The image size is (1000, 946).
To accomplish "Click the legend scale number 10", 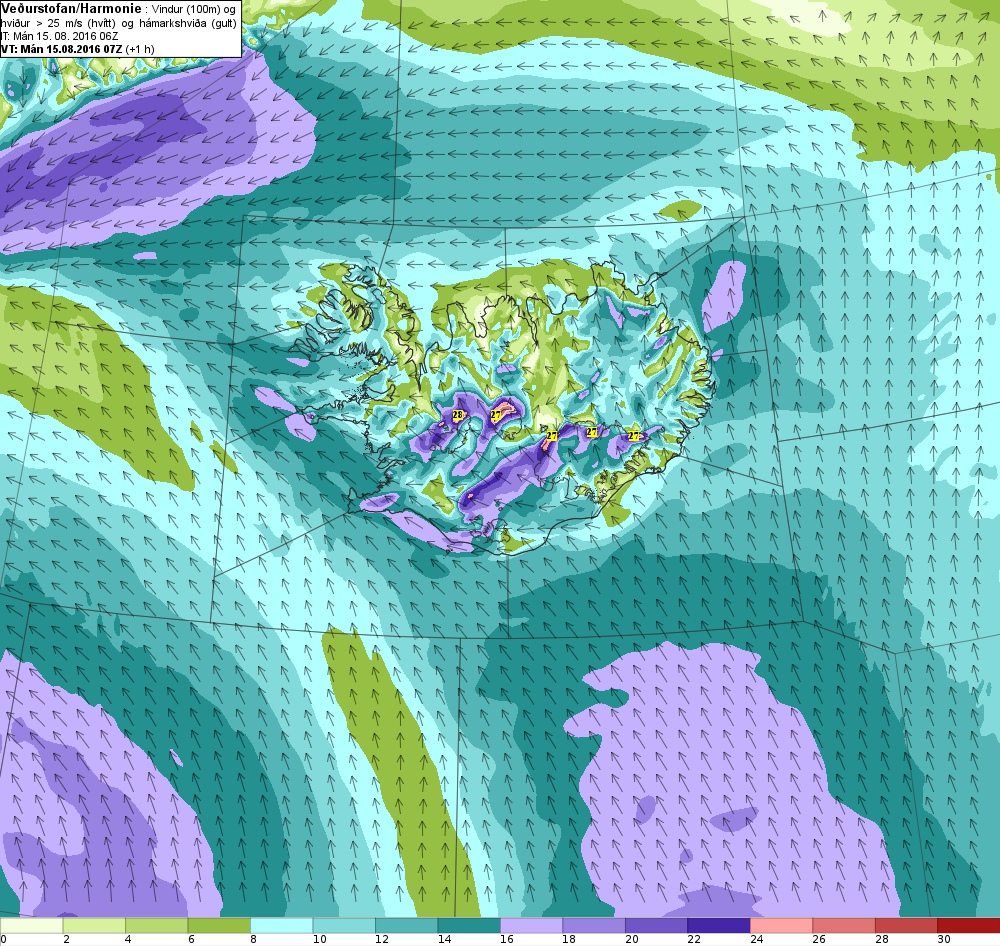I will click(x=320, y=939).
